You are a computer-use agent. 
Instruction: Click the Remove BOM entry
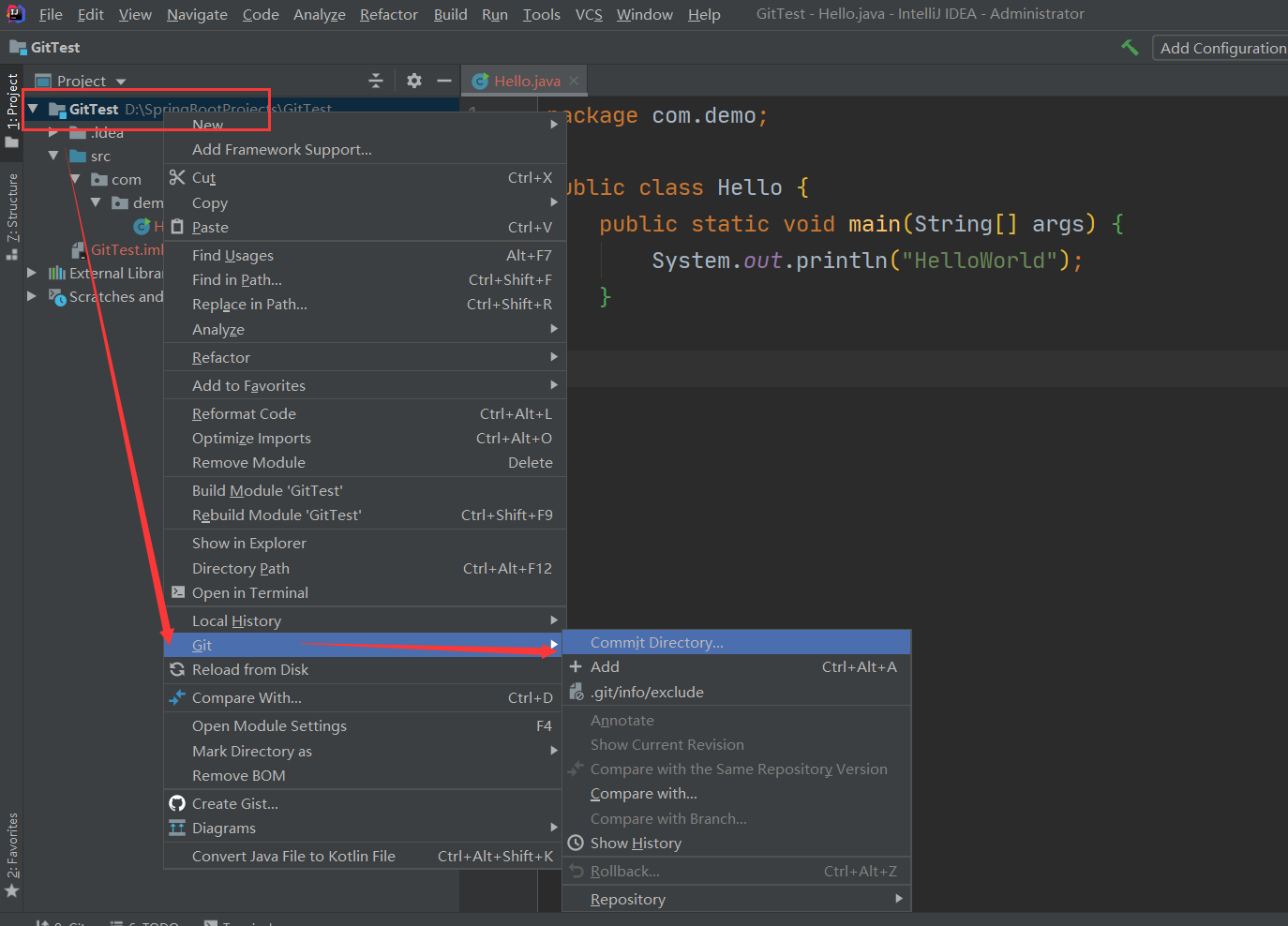pos(366,775)
